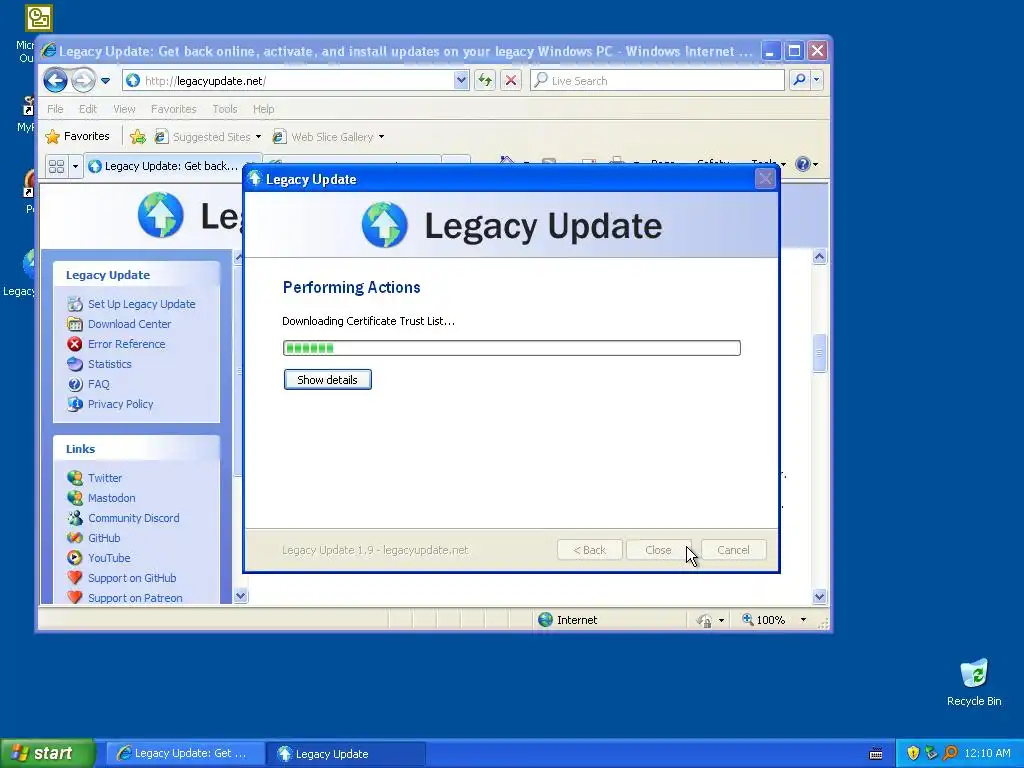Click the Show details button
The height and width of the screenshot is (768, 1024).
tap(327, 379)
